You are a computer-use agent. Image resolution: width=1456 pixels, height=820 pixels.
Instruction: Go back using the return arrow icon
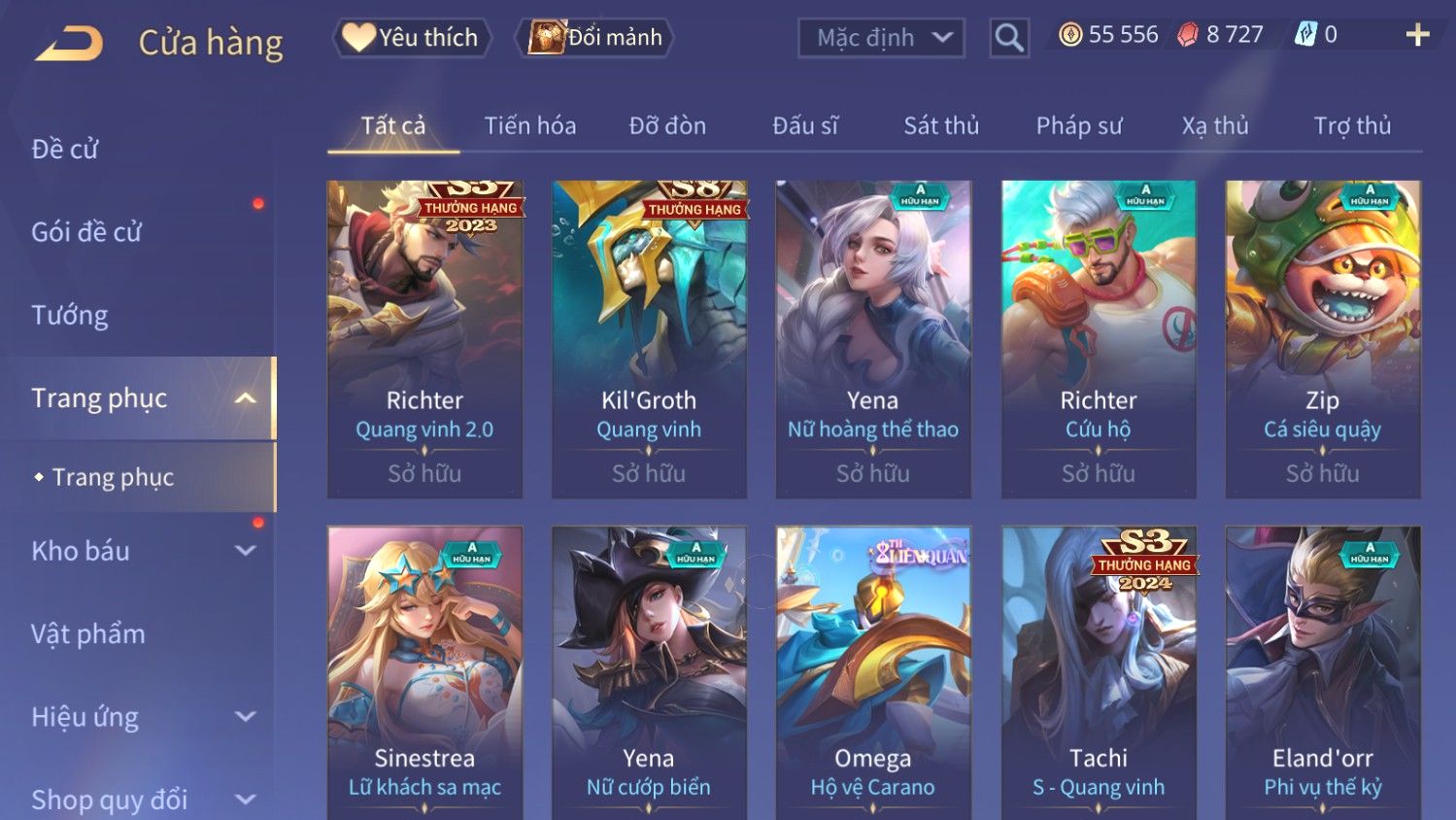tap(69, 44)
